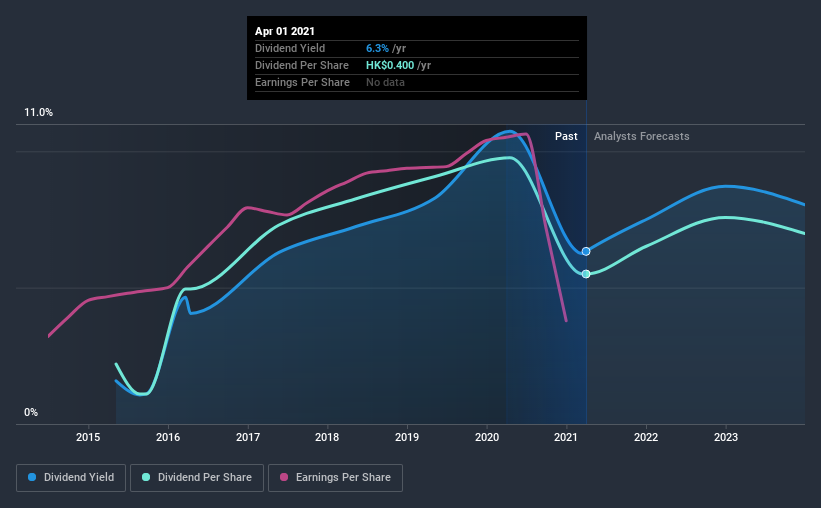Click the Analysts Forecasts label

pyautogui.click(x=641, y=136)
